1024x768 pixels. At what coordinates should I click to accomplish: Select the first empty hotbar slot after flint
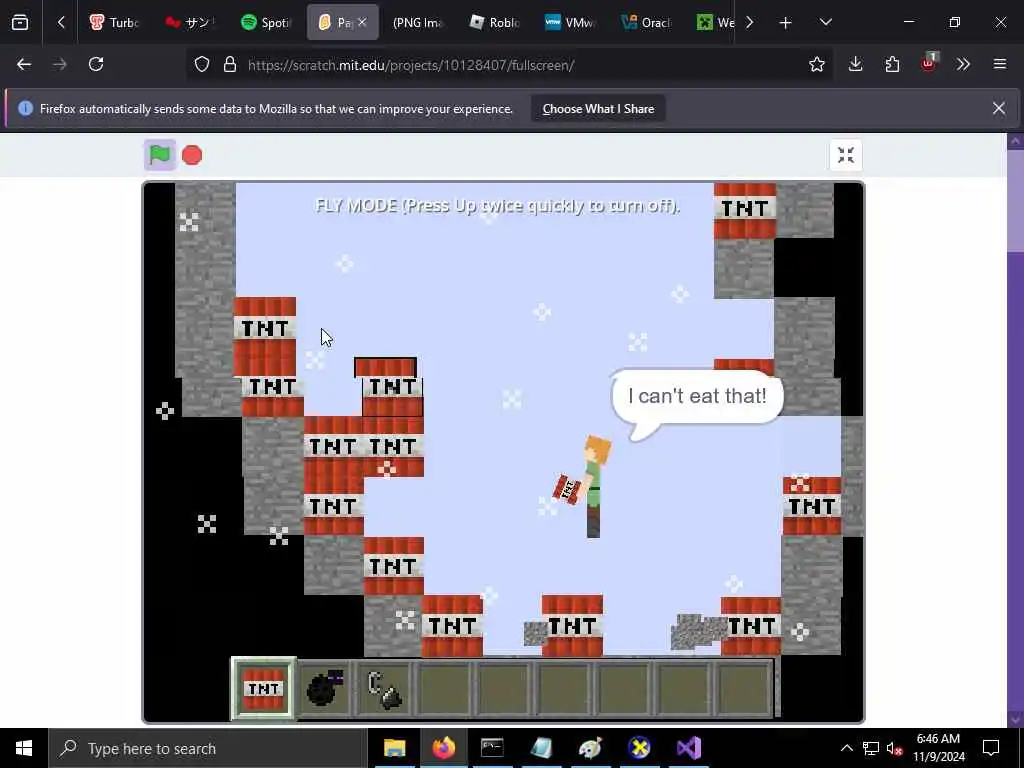coord(445,689)
